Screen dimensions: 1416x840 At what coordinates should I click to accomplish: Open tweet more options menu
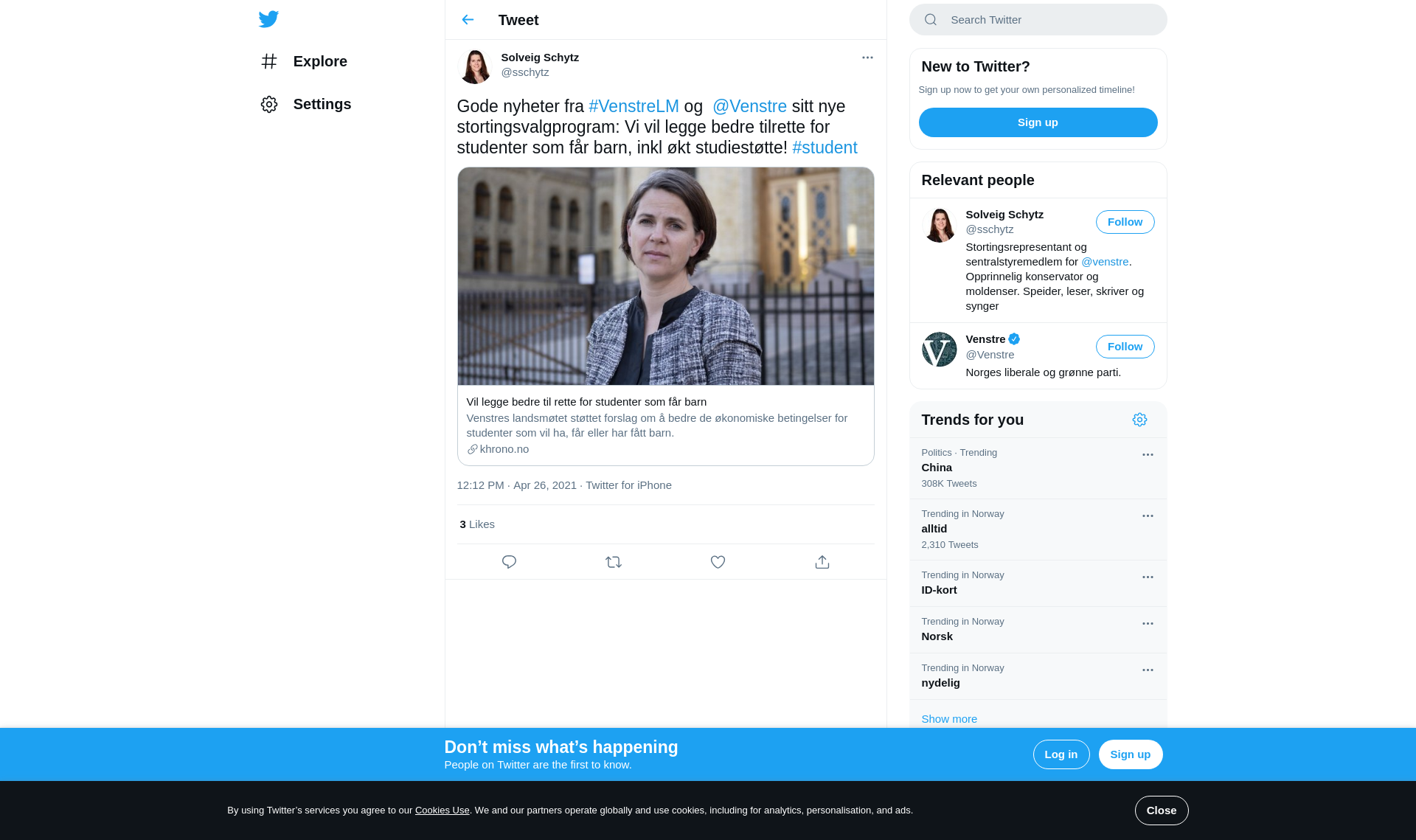click(867, 58)
